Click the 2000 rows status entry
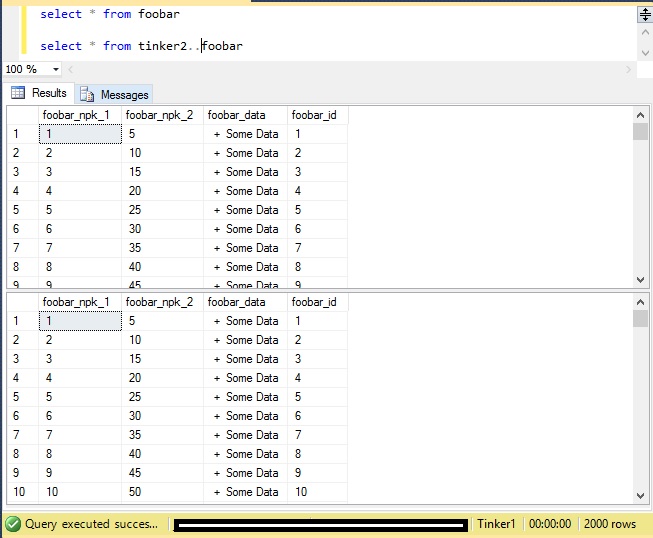Image resolution: width=653 pixels, height=538 pixels. pos(610,524)
